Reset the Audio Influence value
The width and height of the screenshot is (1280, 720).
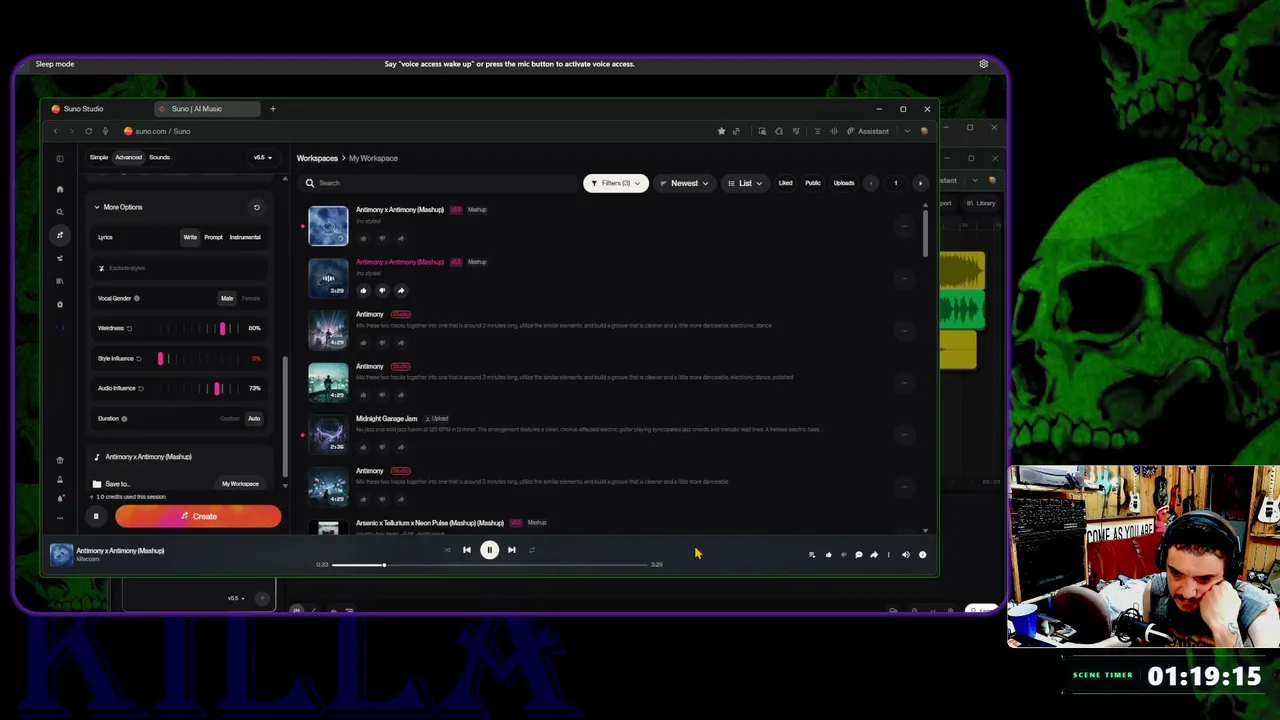tap(140, 388)
